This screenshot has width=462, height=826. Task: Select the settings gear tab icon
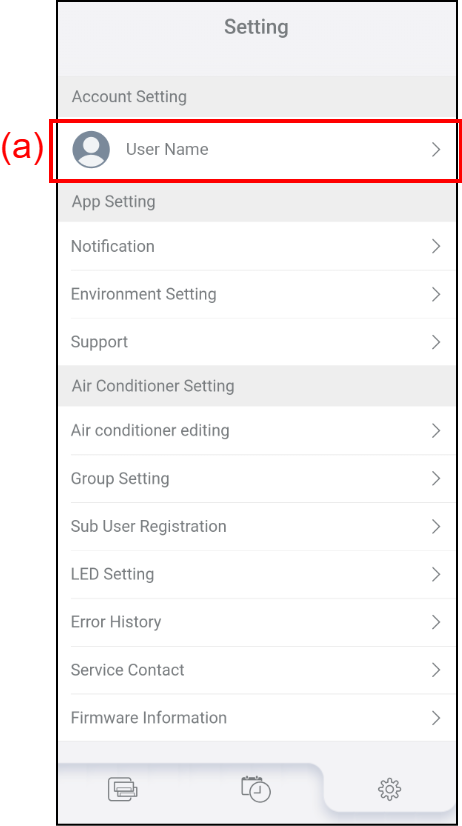[x=389, y=789]
